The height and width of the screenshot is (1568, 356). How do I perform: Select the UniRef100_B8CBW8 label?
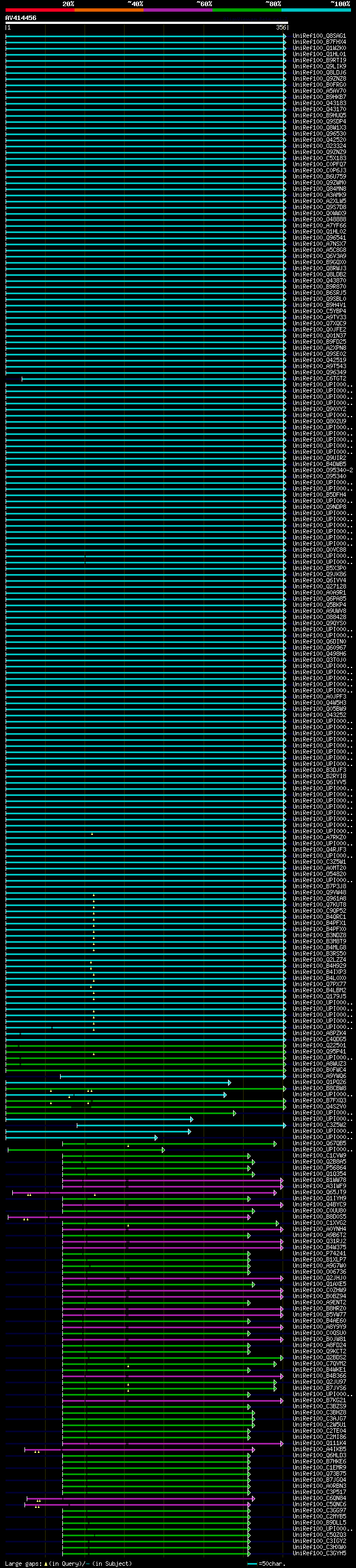[319, 1089]
